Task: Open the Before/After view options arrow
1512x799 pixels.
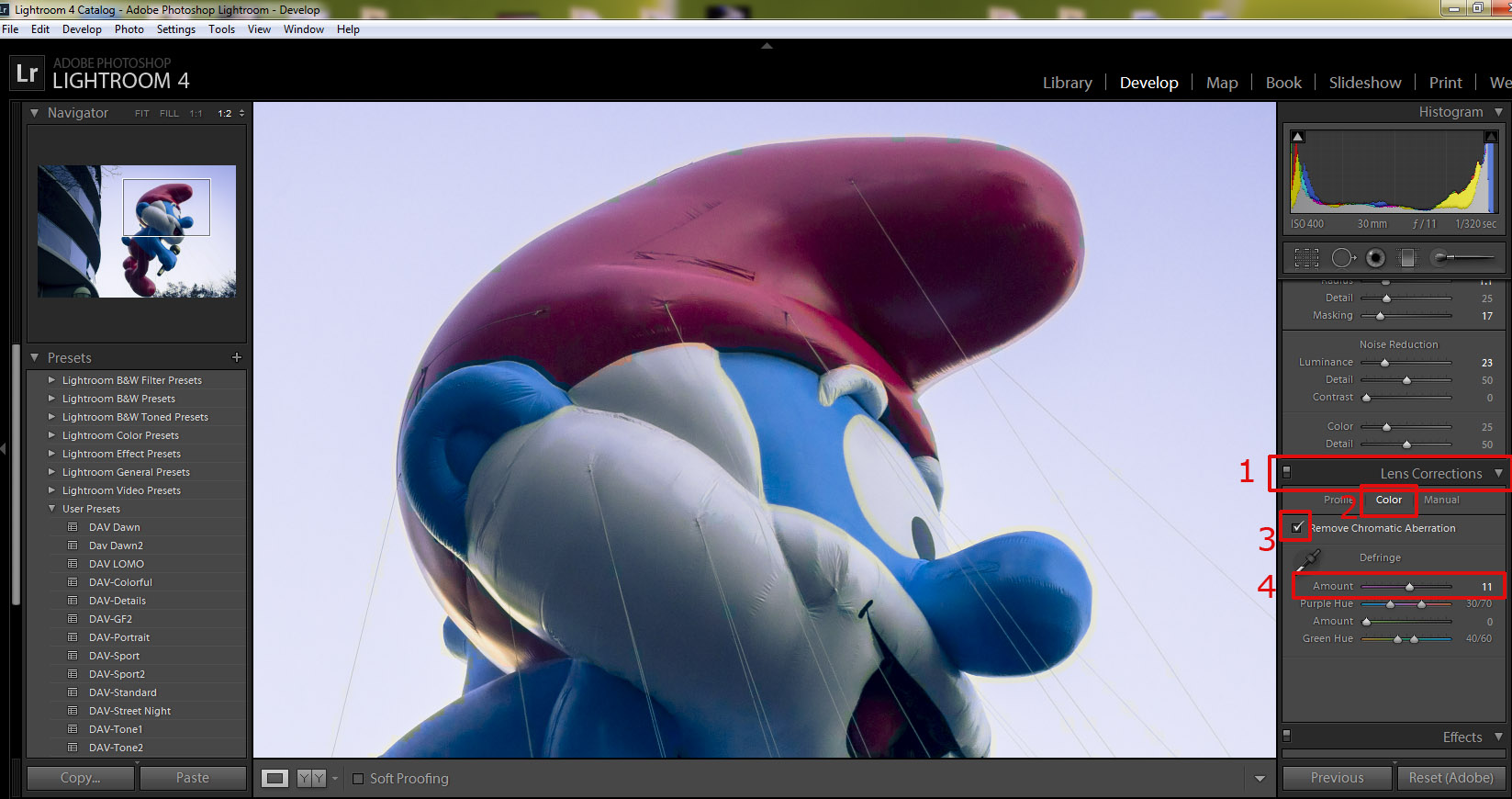Action: click(x=335, y=778)
